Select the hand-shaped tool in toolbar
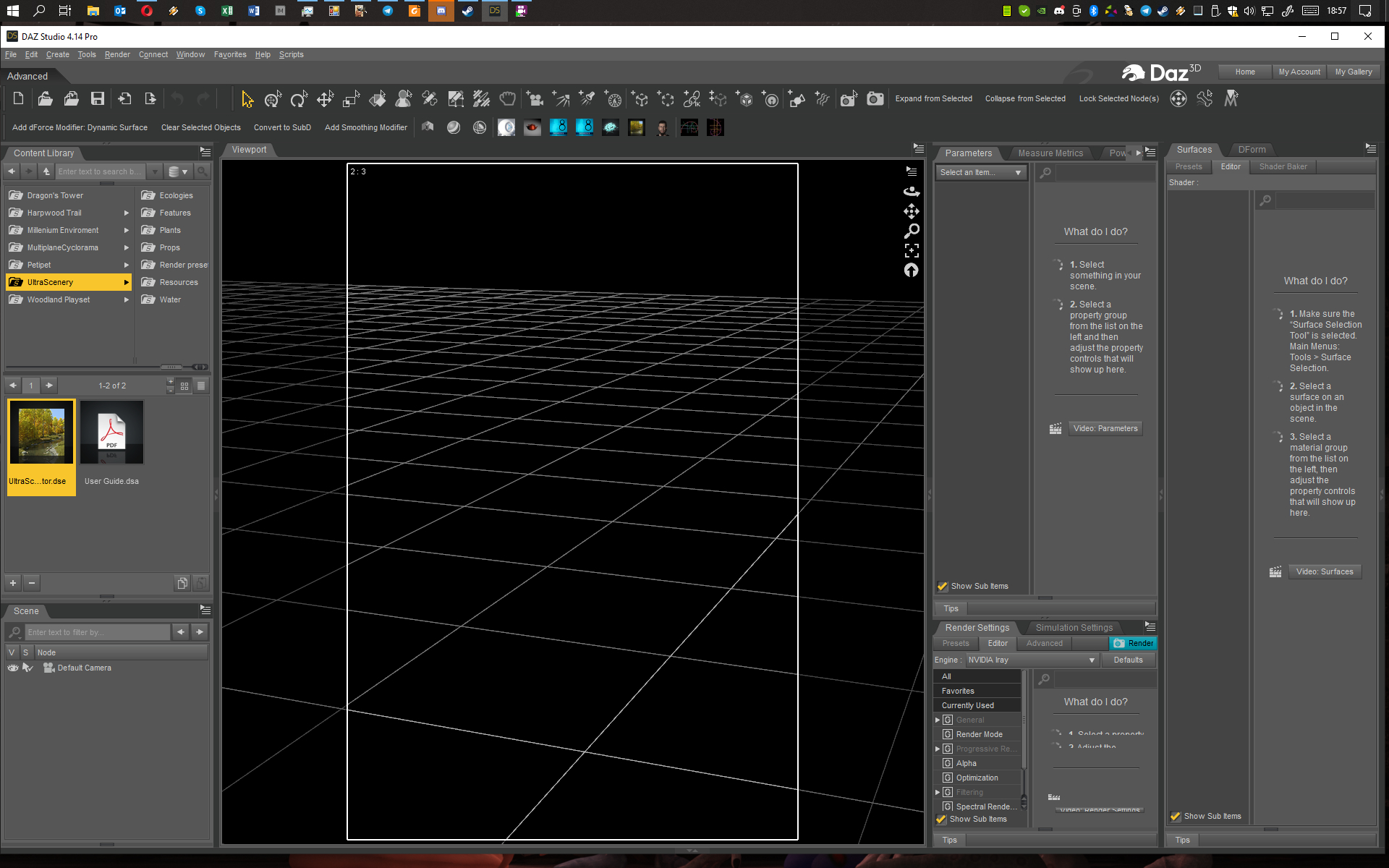Image resolution: width=1389 pixels, height=868 pixels. coord(508,98)
